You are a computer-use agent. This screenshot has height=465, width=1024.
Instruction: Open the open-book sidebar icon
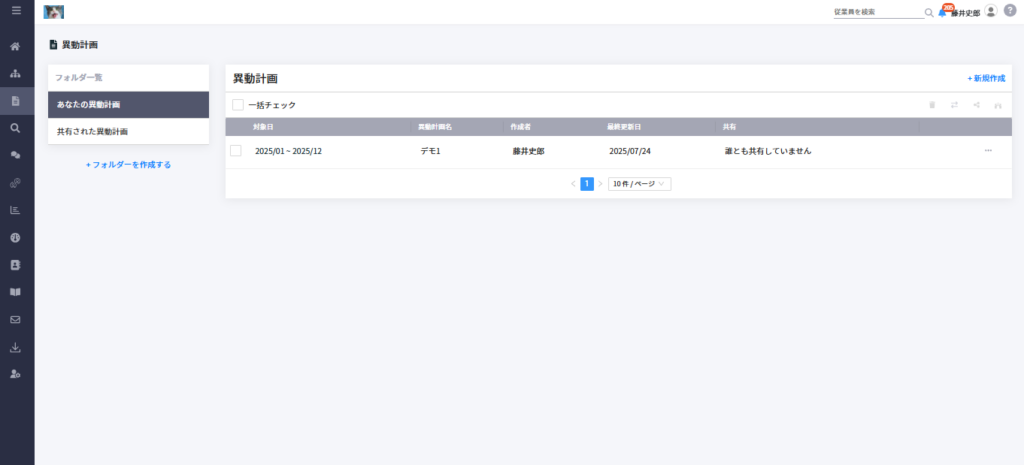point(16,292)
